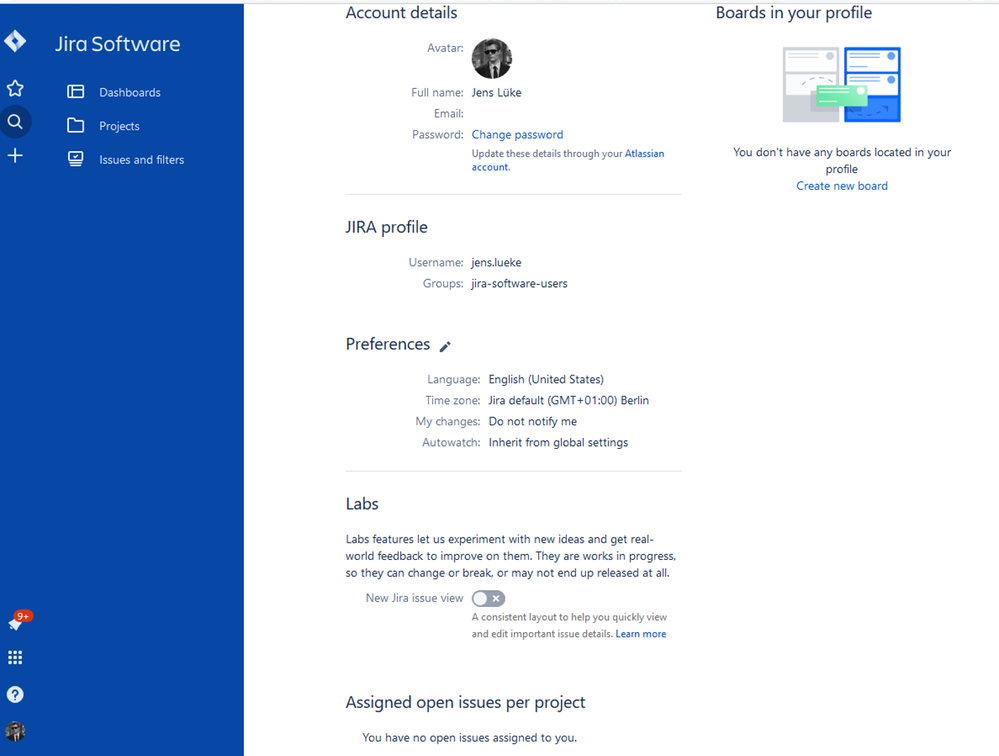Screen dimensions: 999x756
Task: Open Issues and filters from the navigation
Action: (141, 160)
